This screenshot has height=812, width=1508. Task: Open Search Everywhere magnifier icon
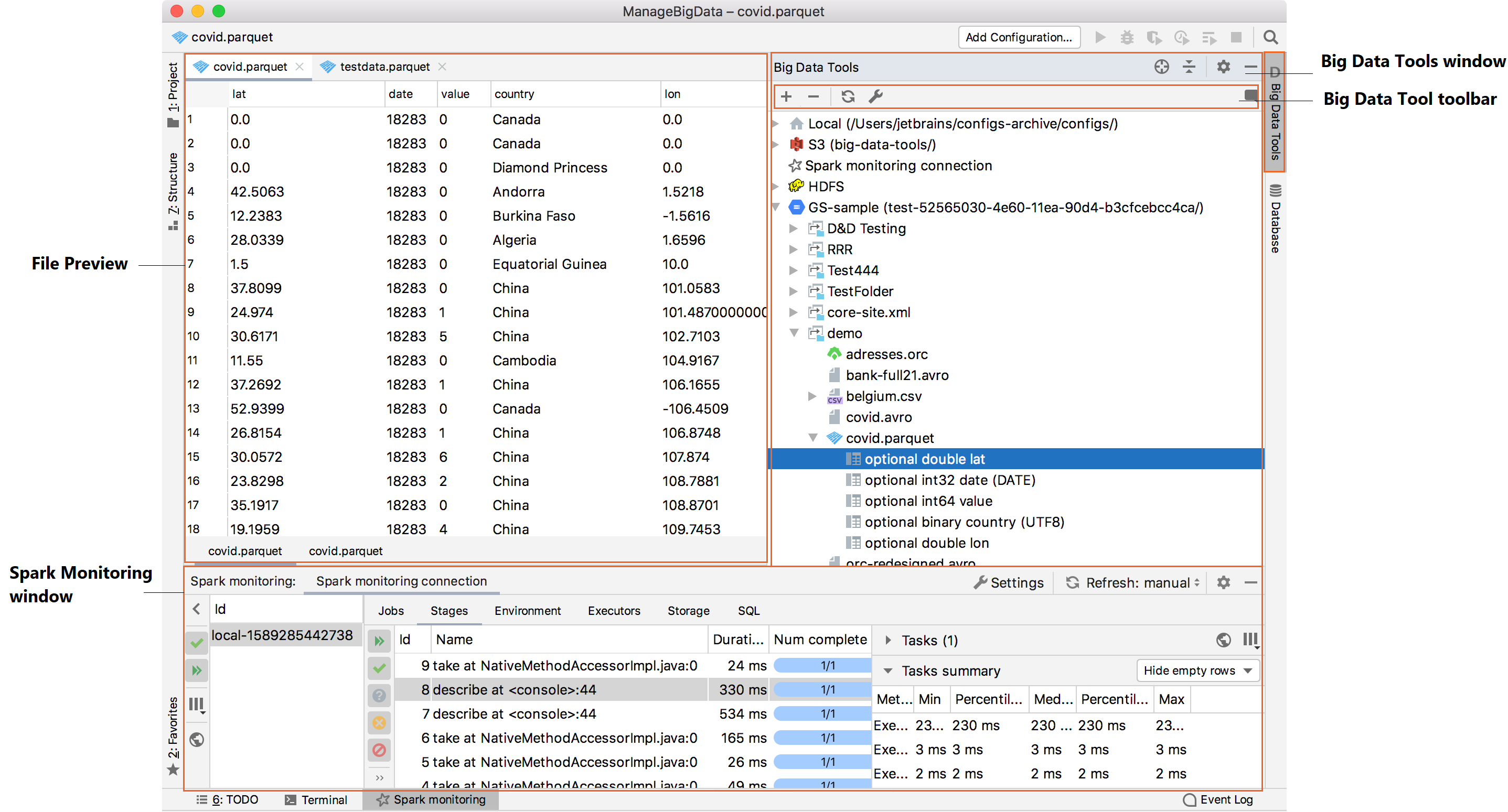[x=1270, y=37]
